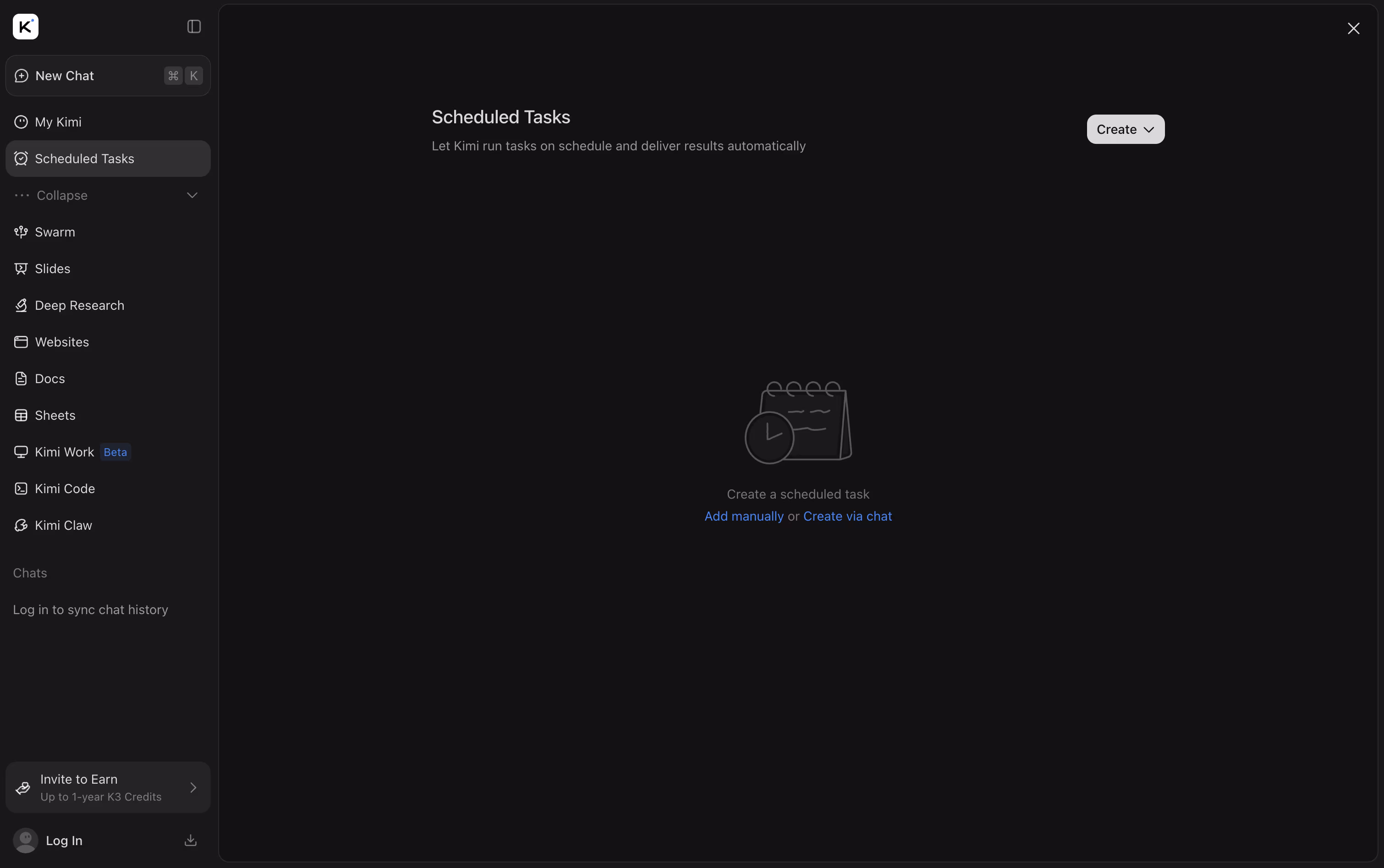
Task: Open the Kimi Work entry
Action: click(108, 452)
